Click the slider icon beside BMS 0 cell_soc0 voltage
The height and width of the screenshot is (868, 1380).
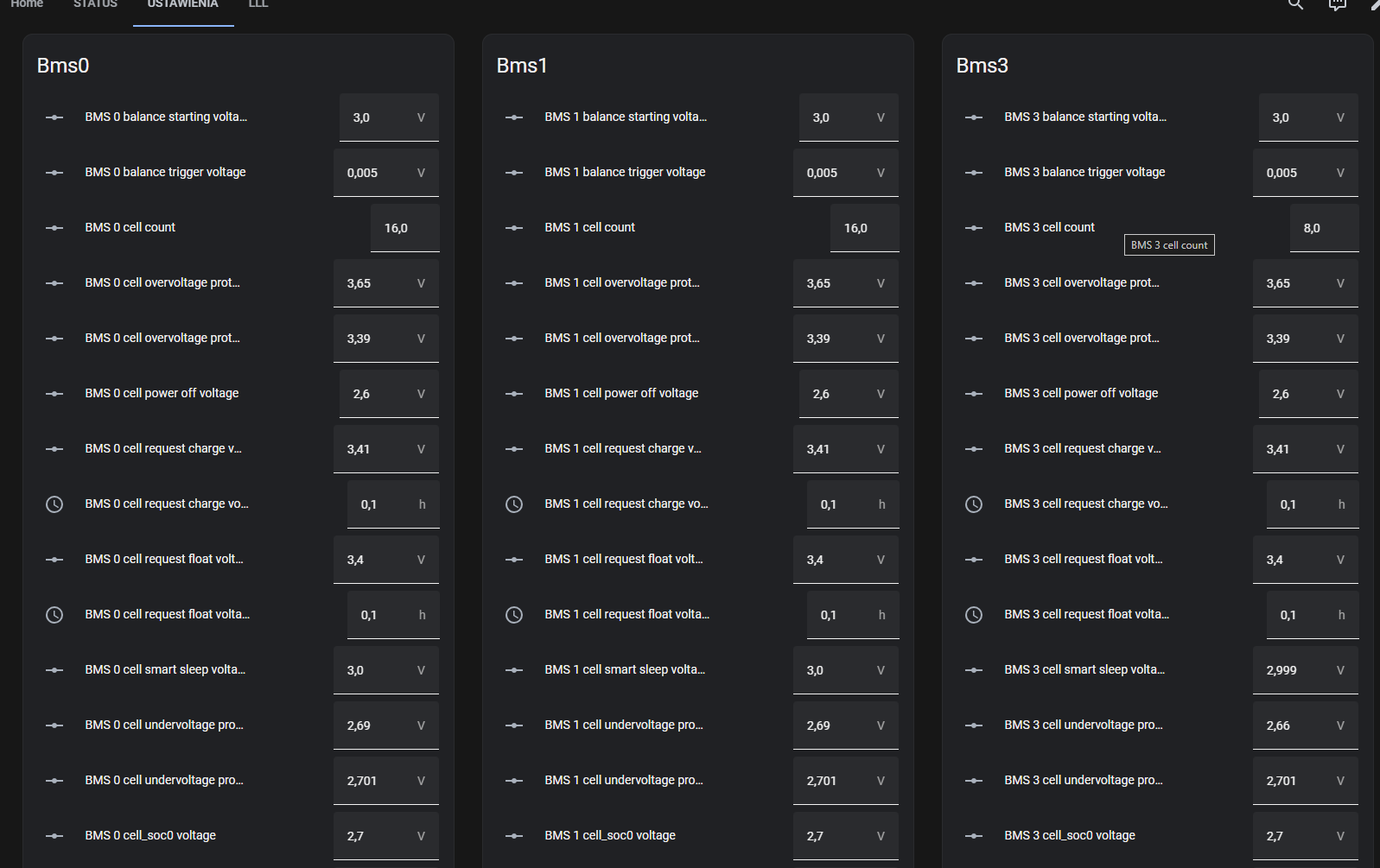54,836
